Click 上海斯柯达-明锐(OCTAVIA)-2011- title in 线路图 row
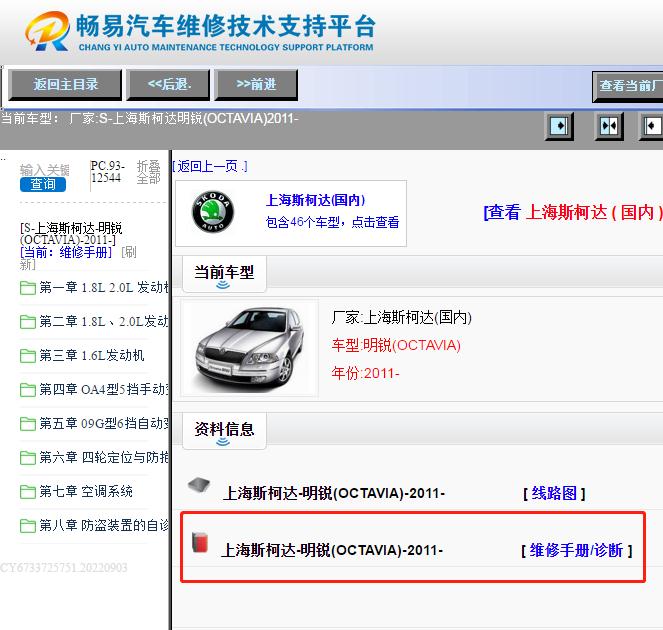 click(x=334, y=493)
